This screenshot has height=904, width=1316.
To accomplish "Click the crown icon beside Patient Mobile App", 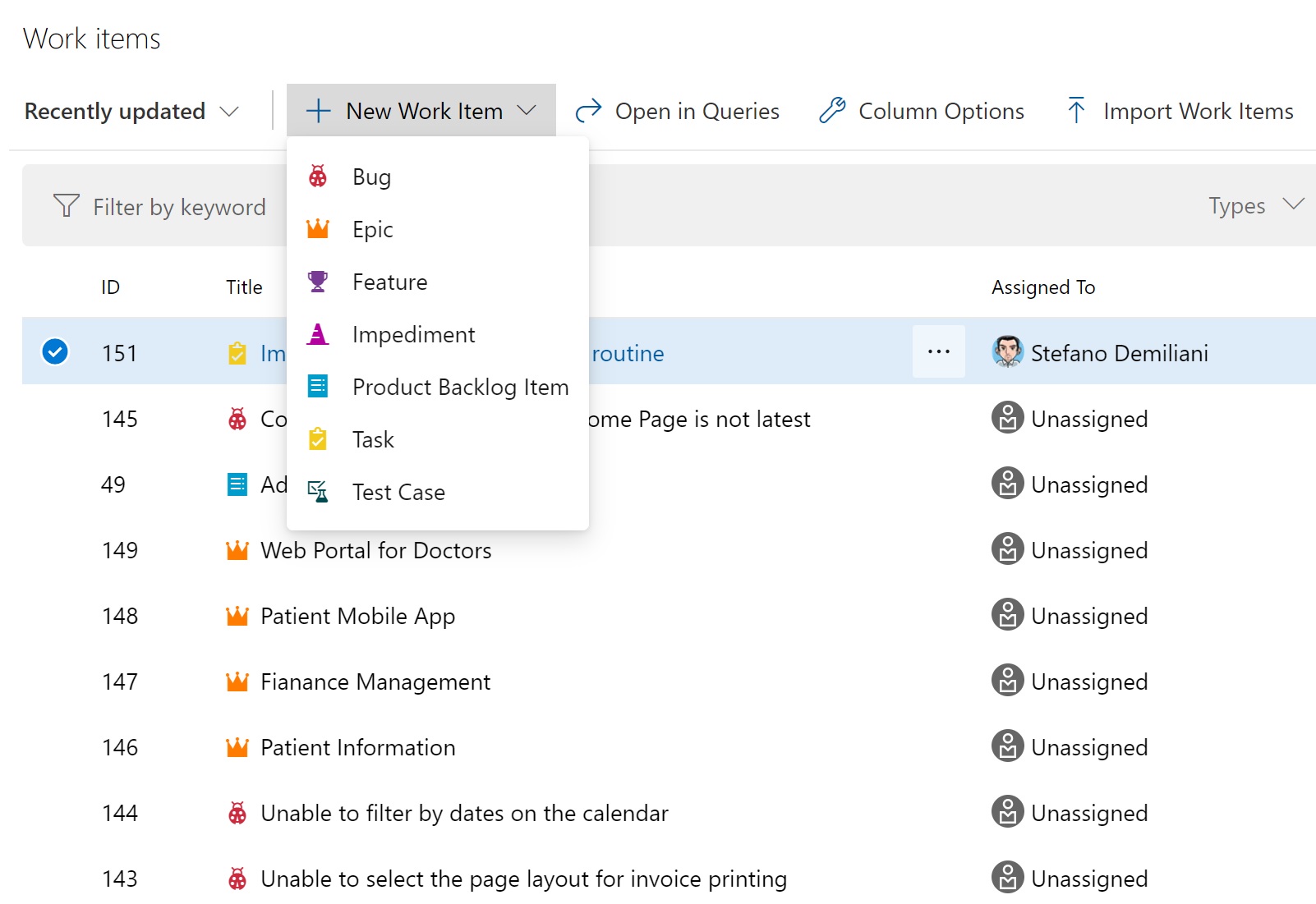I will click(x=237, y=616).
